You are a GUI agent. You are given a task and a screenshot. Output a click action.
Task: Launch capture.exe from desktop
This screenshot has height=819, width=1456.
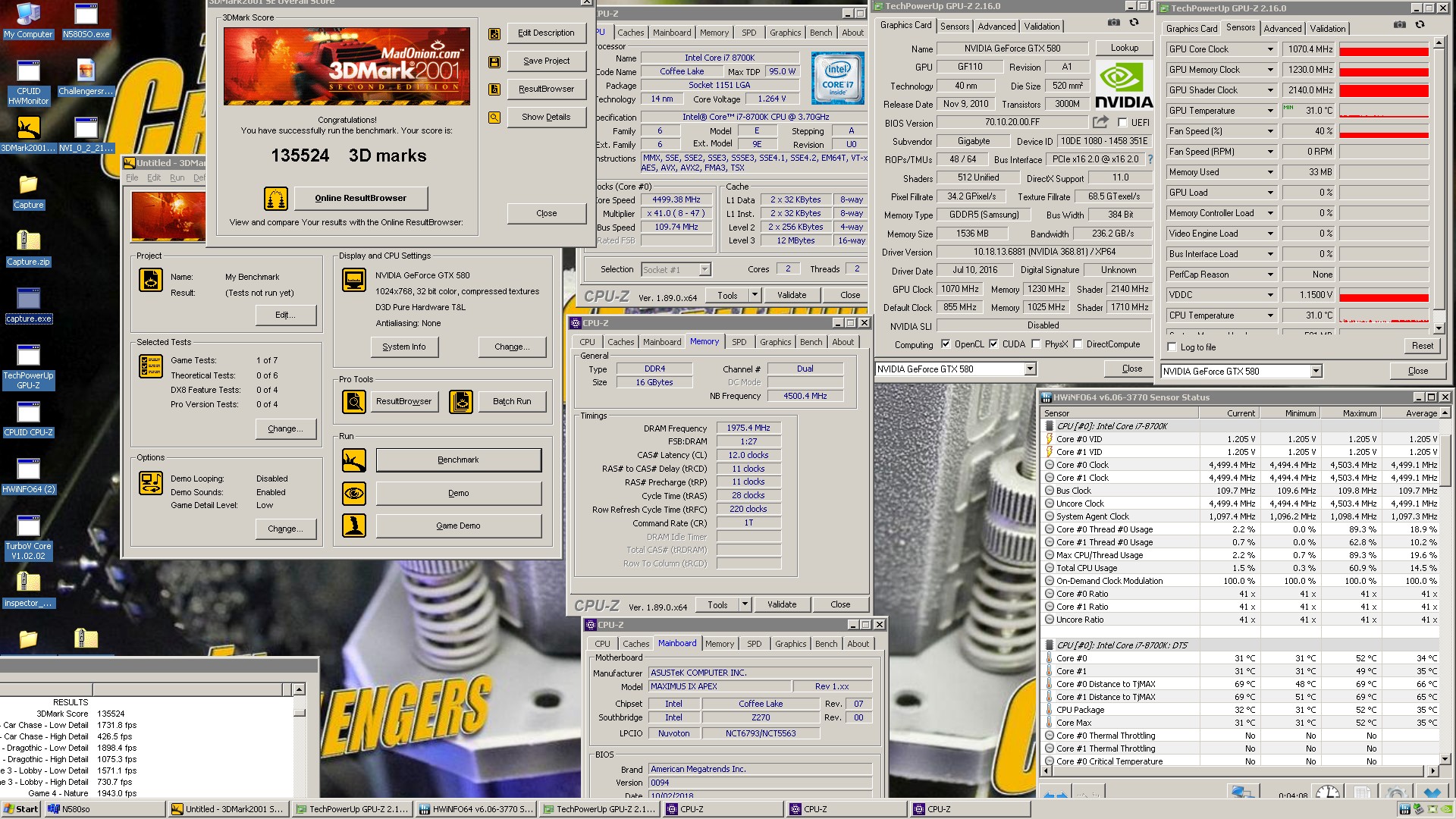[x=28, y=305]
